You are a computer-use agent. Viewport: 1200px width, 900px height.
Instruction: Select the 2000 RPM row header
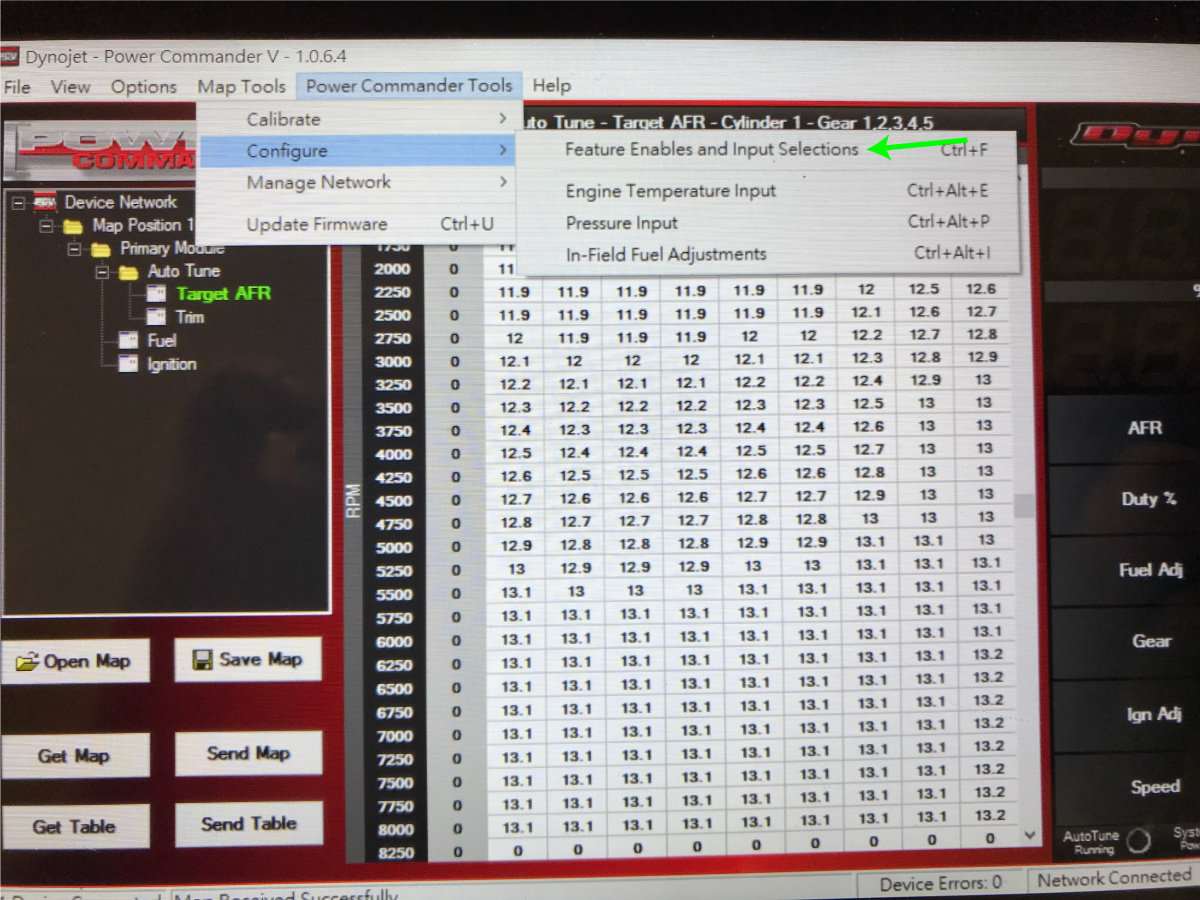[393, 269]
